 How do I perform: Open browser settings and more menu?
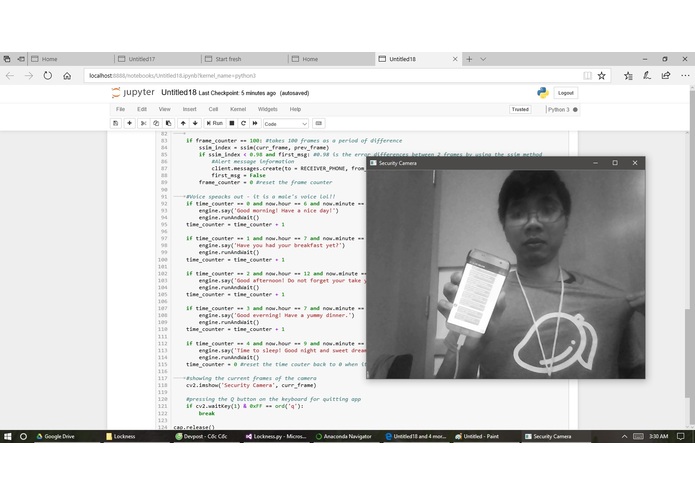pyautogui.click(x=685, y=76)
